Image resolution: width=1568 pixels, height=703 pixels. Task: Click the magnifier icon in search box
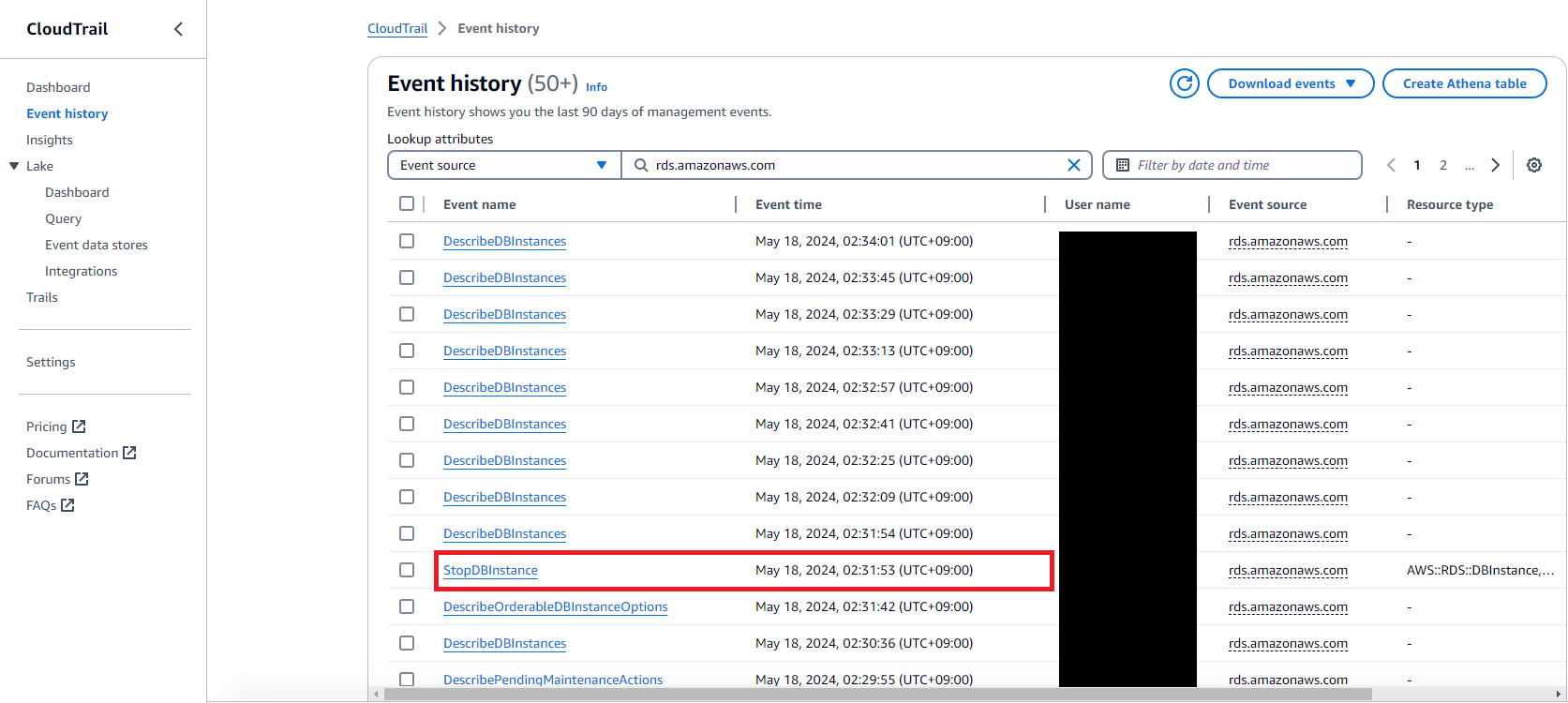tap(641, 165)
